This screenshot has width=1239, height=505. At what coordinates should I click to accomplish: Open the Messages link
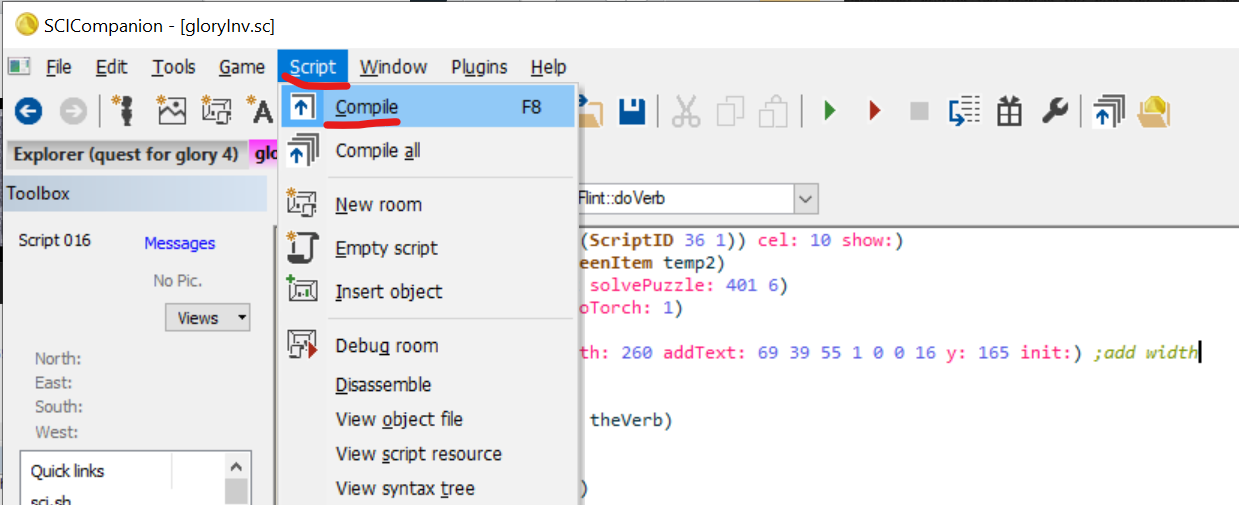click(x=179, y=243)
